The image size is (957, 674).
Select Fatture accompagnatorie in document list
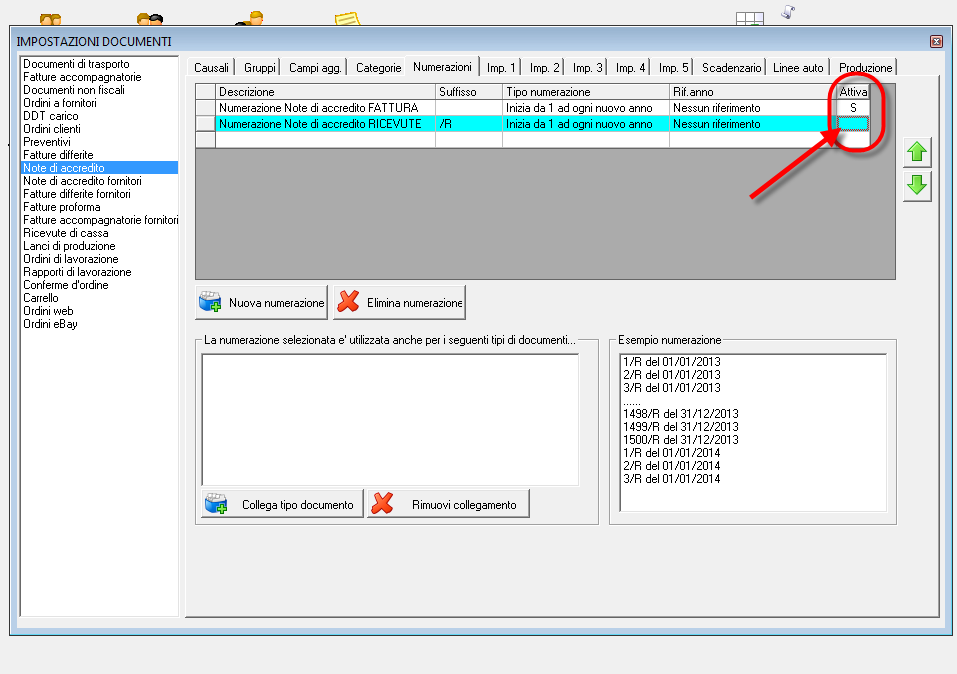pyautogui.click(x=99, y=77)
